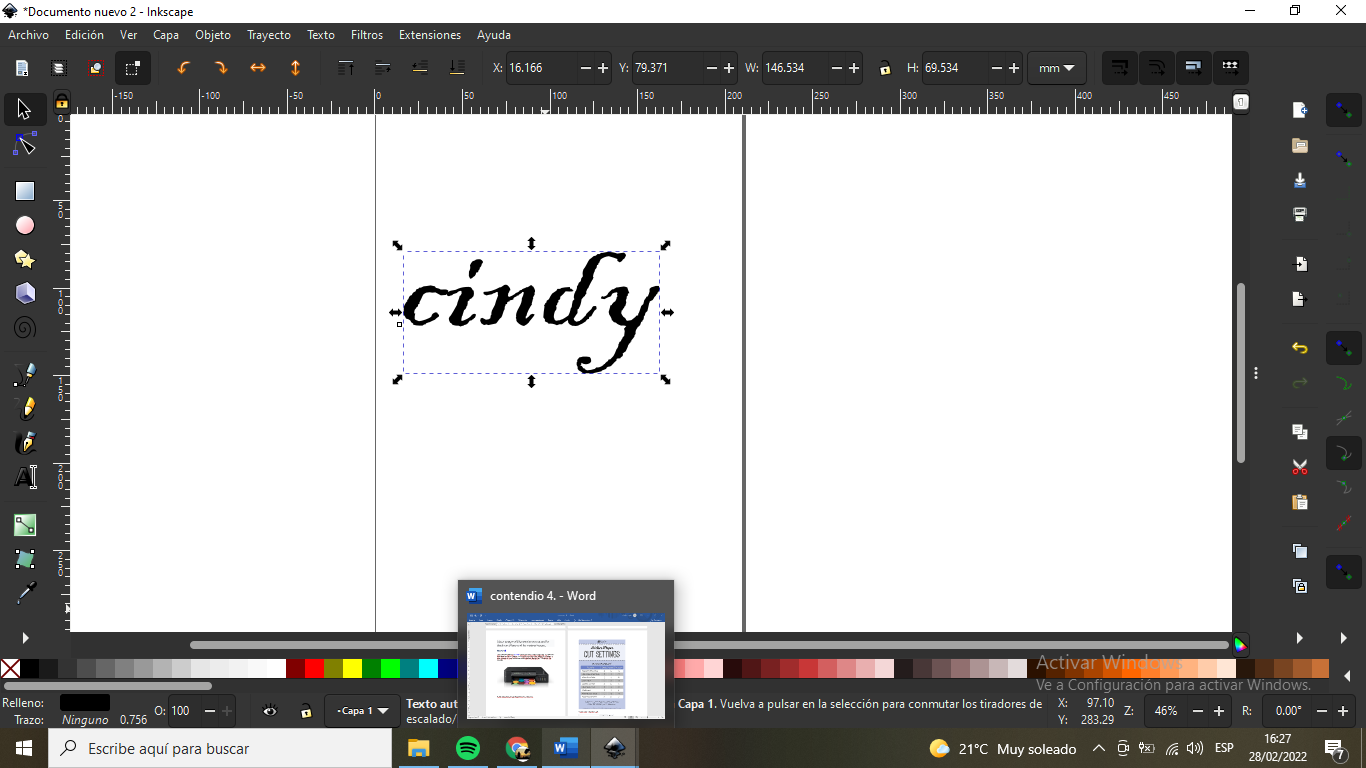
Task: Toggle current layer visibility eye
Action: (x=270, y=711)
